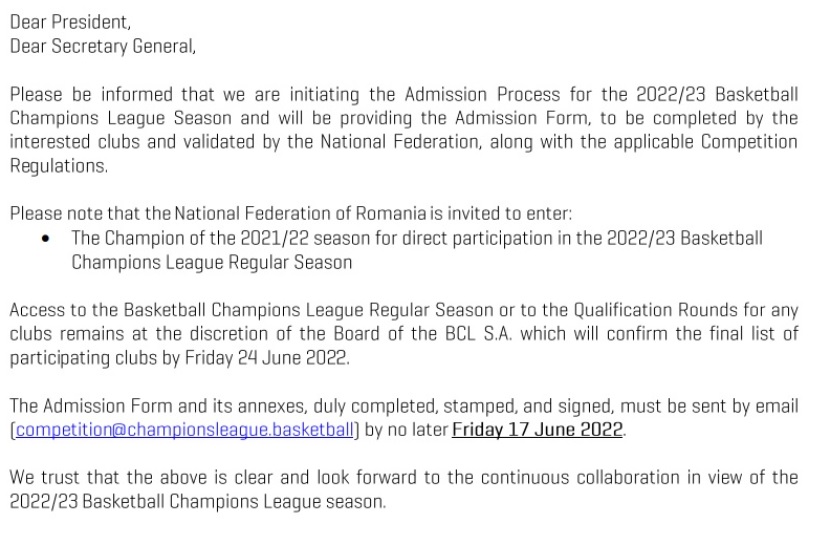Click the "Dear President," salutation line
The image size is (836, 549).
70,21
